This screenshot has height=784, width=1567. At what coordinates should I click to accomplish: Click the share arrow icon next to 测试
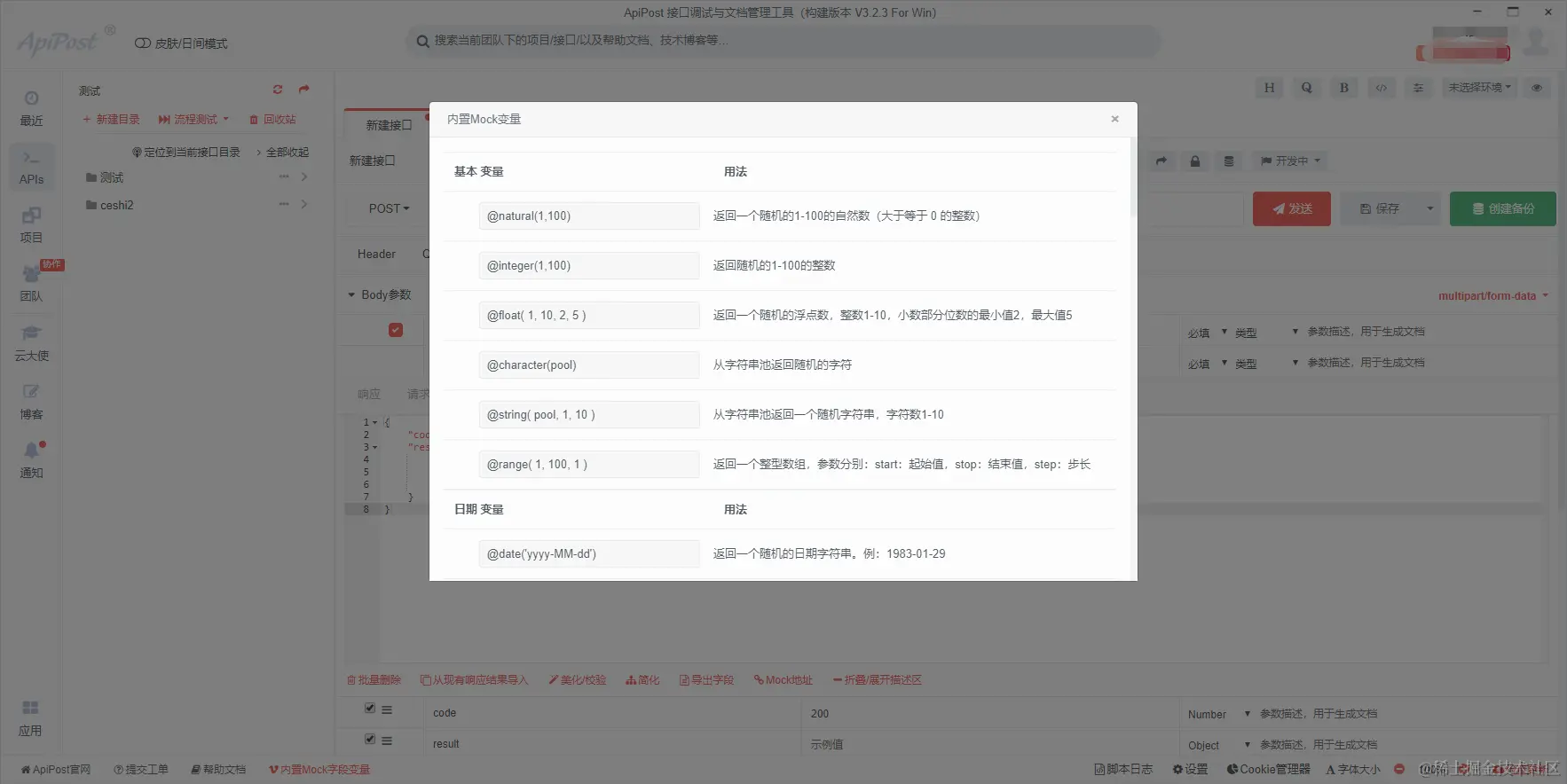point(304,90)
